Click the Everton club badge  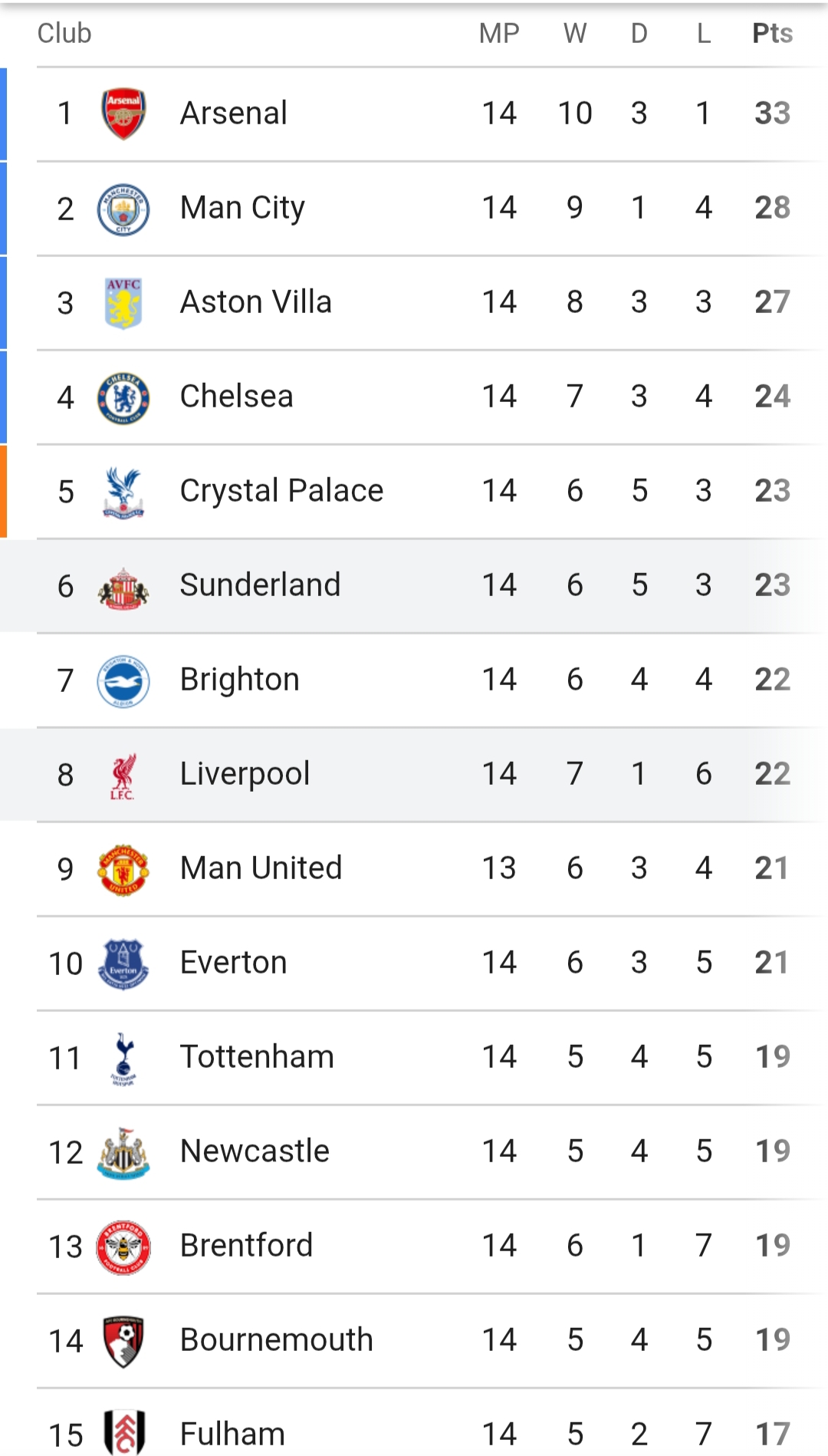pyautogui.click(x=123, y=964)
